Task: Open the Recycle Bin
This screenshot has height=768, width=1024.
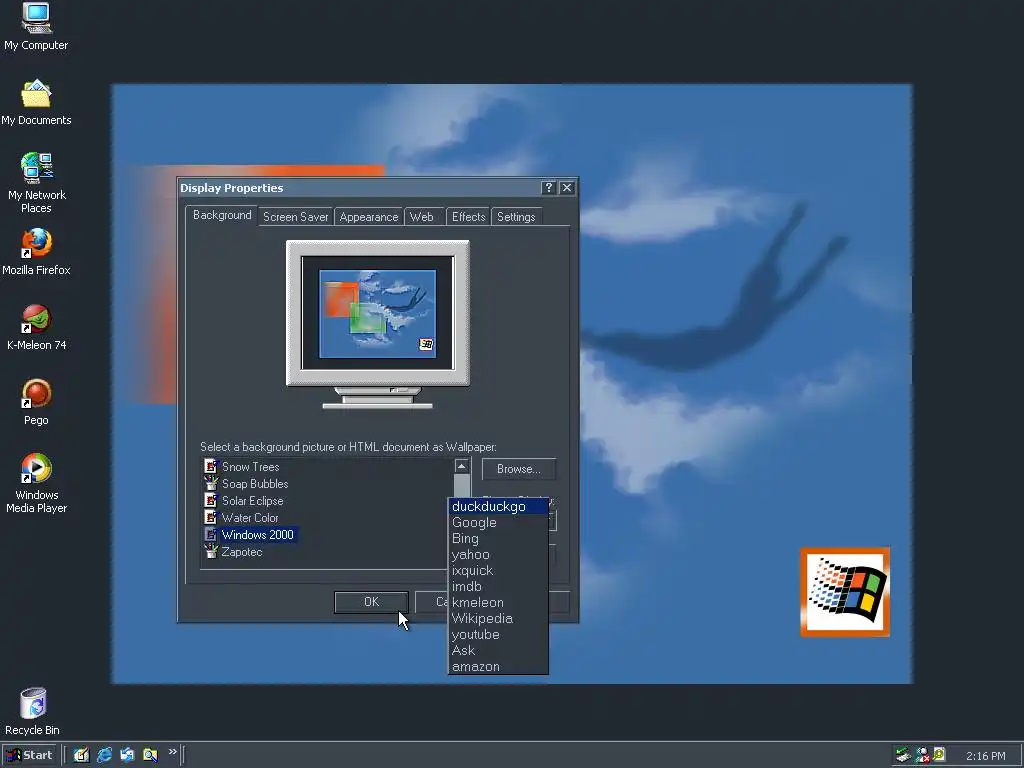Action: click(x=33, y=711)
